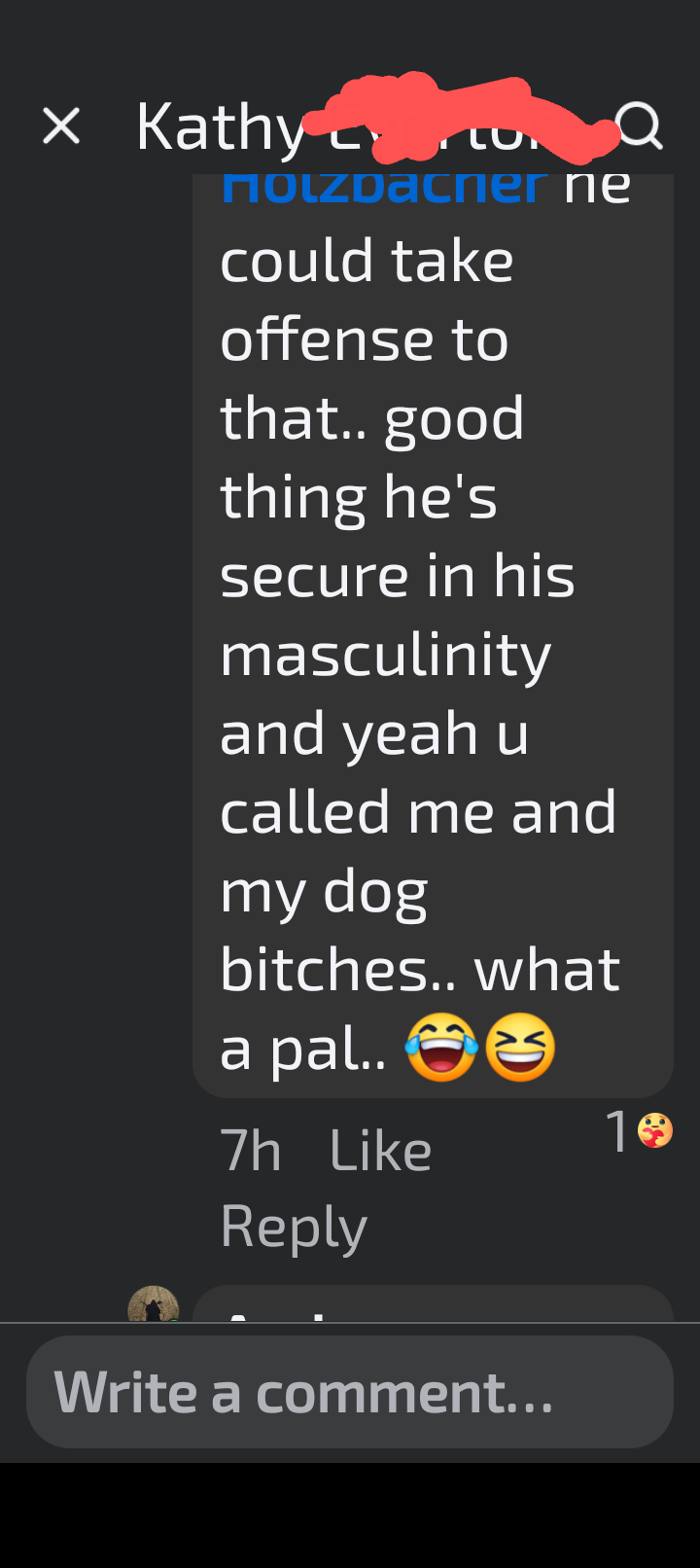Tap the 'could take offense' comment line
This screenshot has width=700, height=1568.
click(367, 300)
